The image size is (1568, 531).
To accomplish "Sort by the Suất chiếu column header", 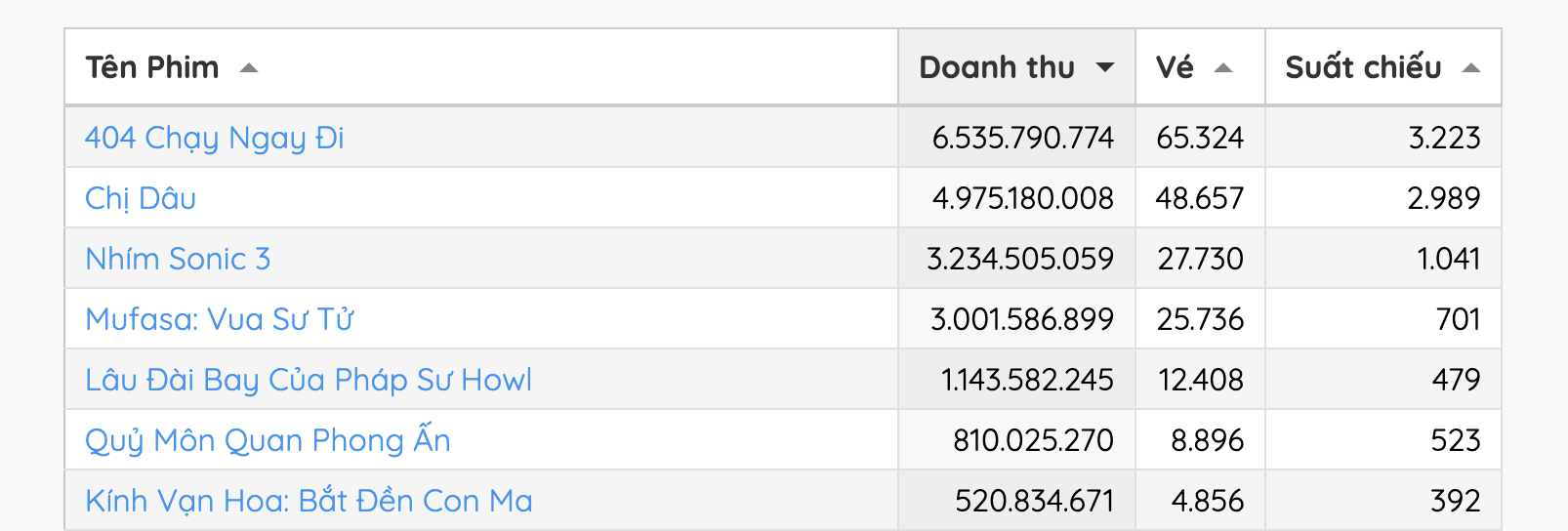I will coord(1363,67).
